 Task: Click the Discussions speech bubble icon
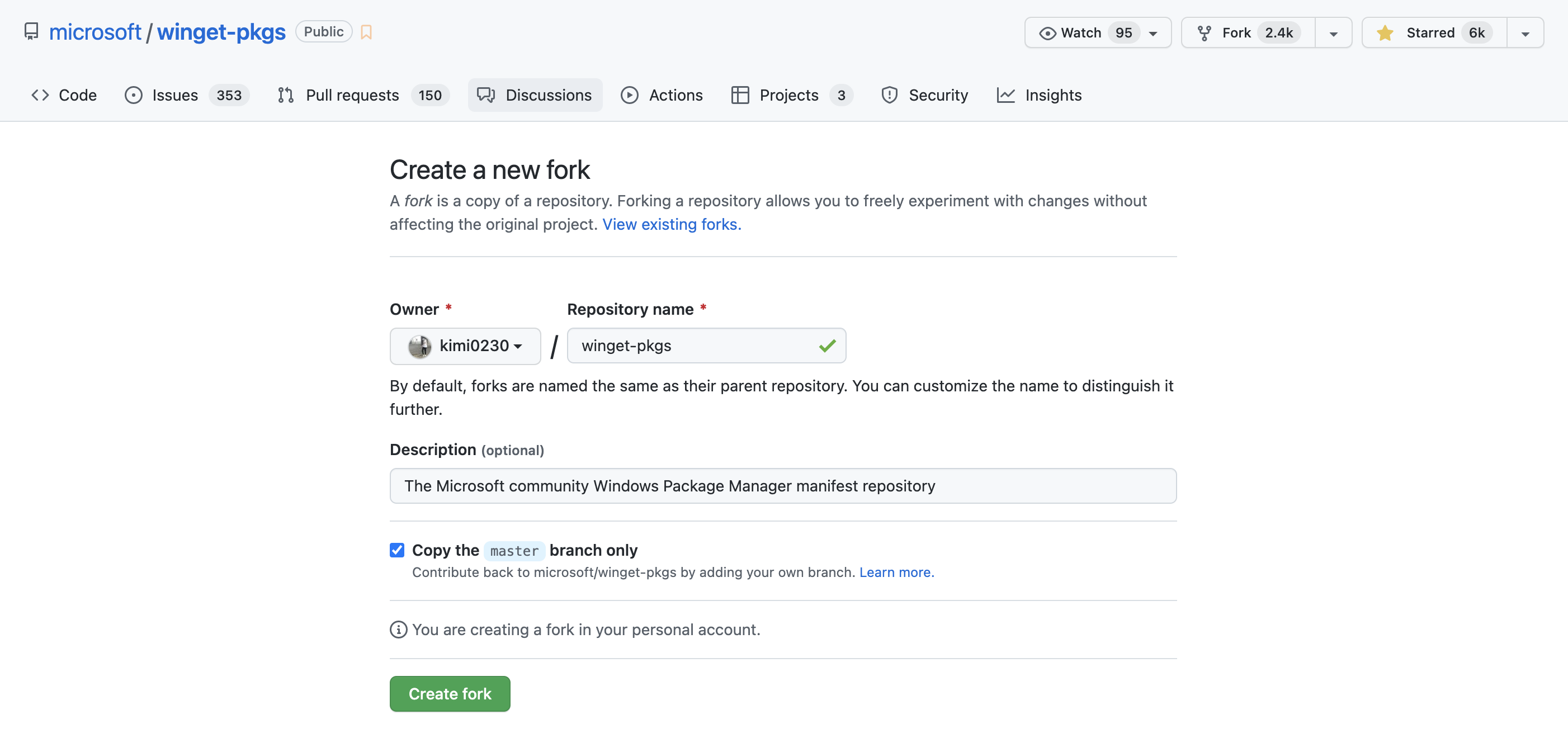tap(486, 95)
